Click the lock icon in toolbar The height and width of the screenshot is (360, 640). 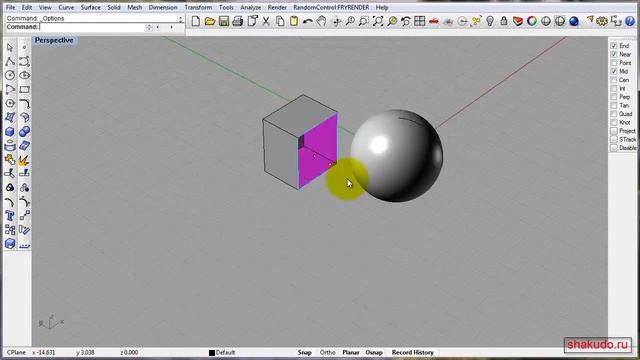[504, 21]
